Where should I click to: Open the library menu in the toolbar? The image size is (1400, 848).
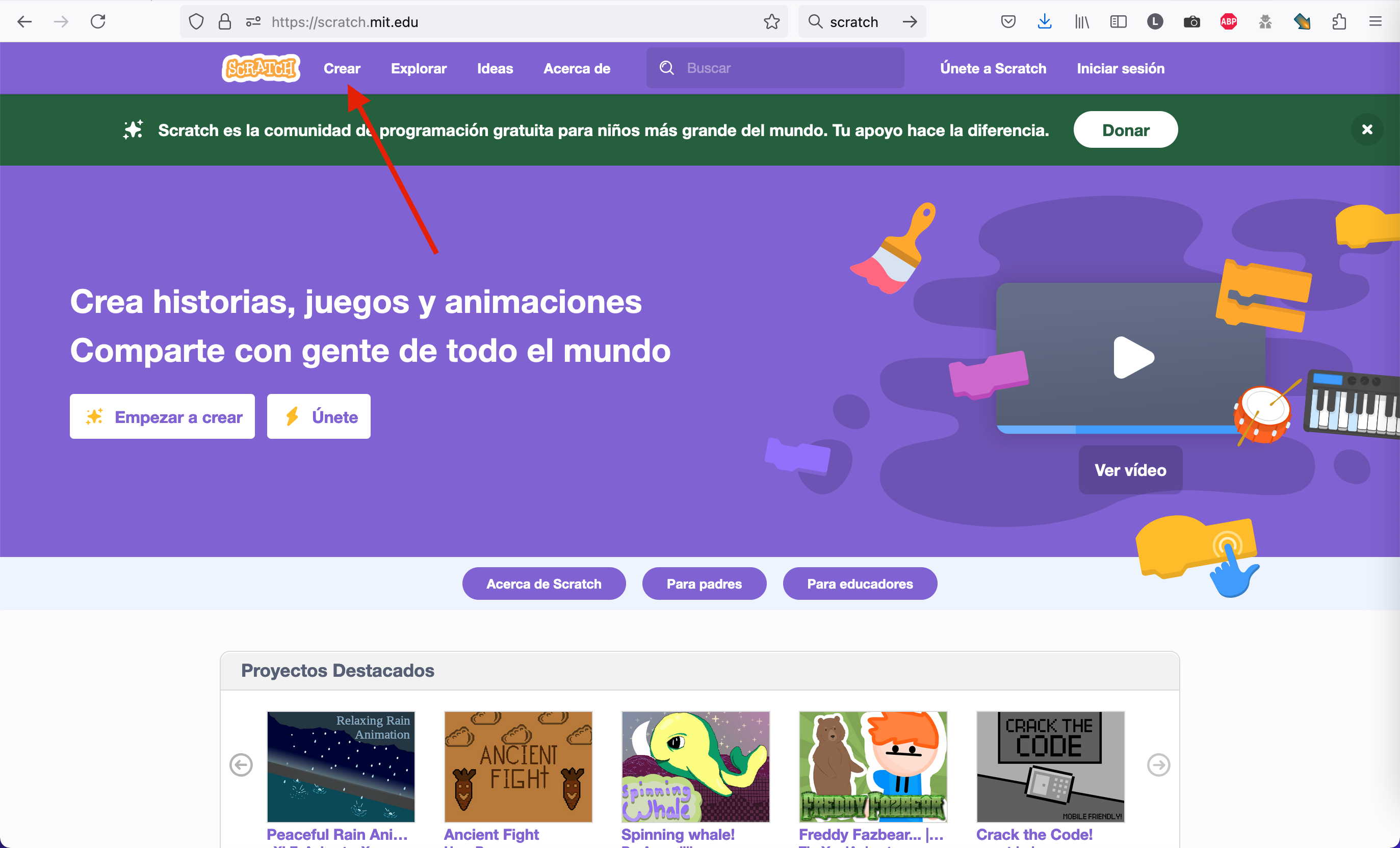pyautogui.click(x=1081, y=21)
